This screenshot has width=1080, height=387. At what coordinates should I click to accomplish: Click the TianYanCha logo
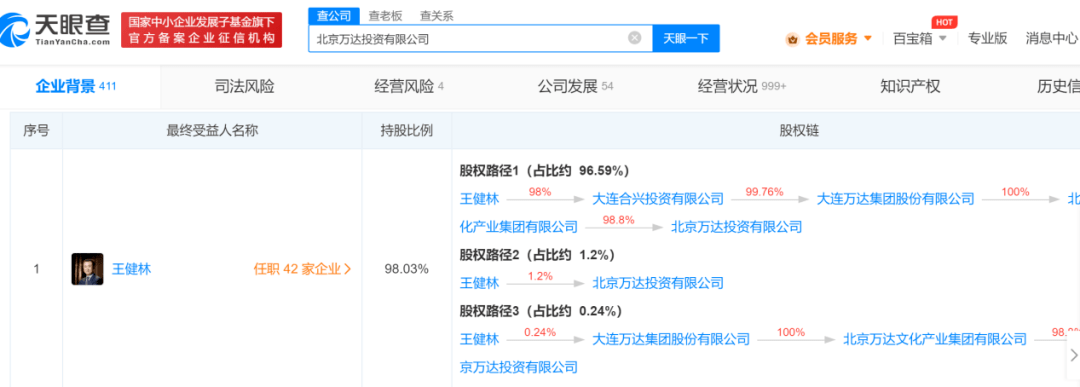tap(55, 30)
